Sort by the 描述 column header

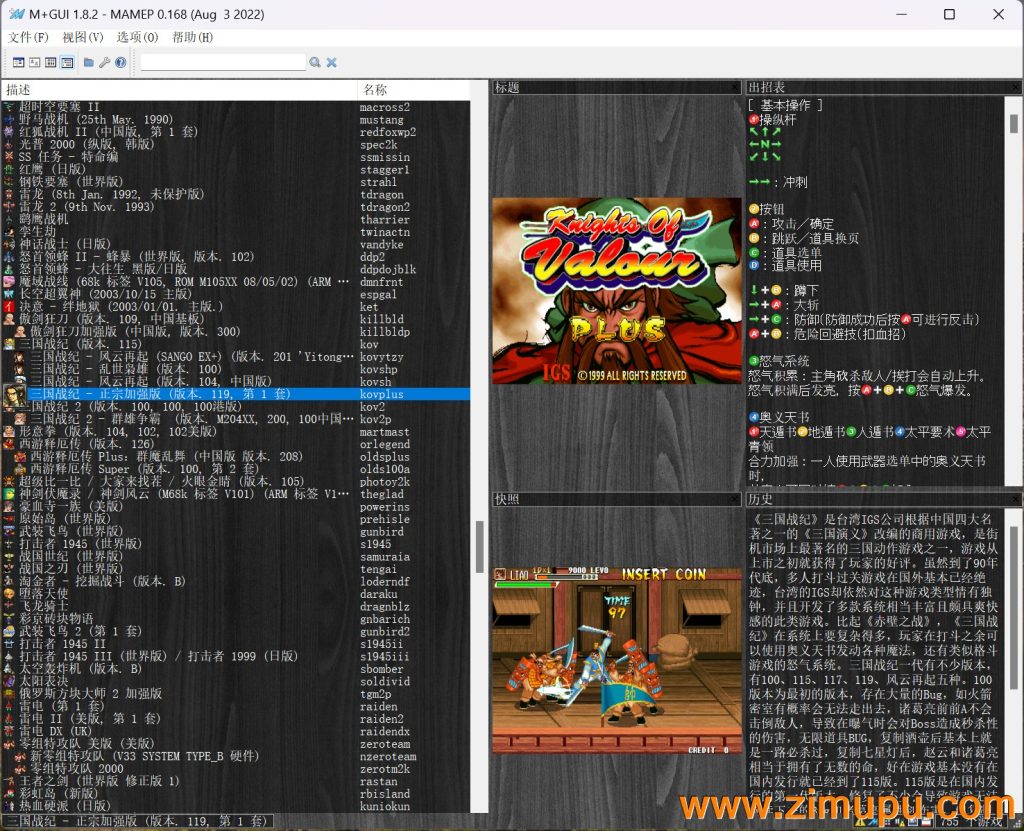pyautogui.click(x=180, y=90)
